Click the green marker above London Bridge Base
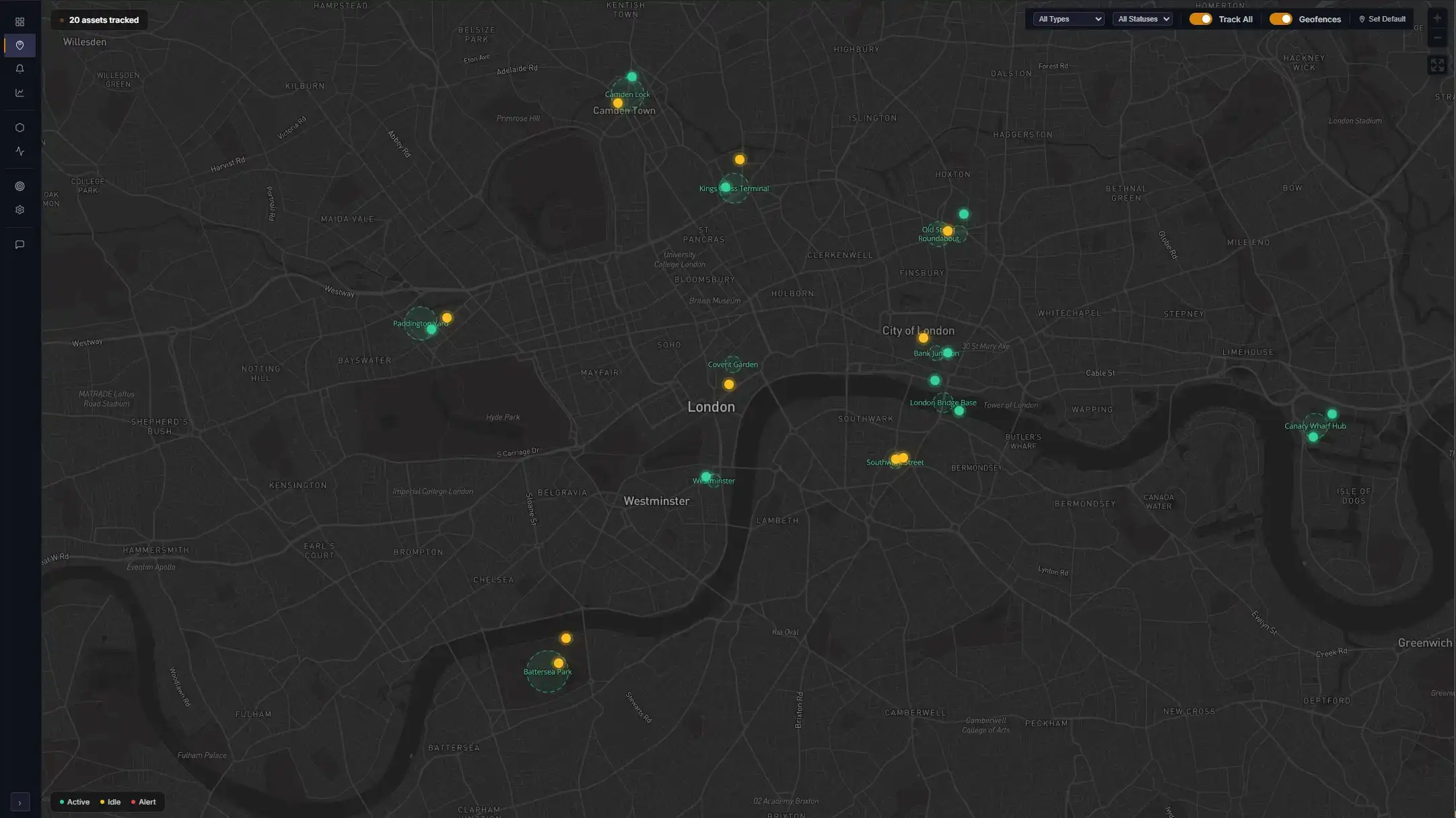The image size is (1456, 818). click(x=934, y=380)
